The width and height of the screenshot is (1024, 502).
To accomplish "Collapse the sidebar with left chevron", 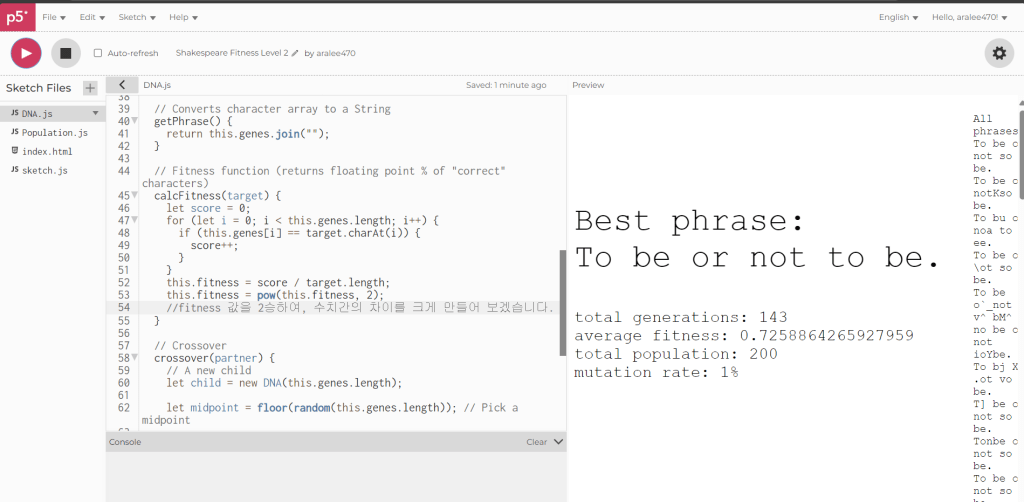I will [121, 85].
